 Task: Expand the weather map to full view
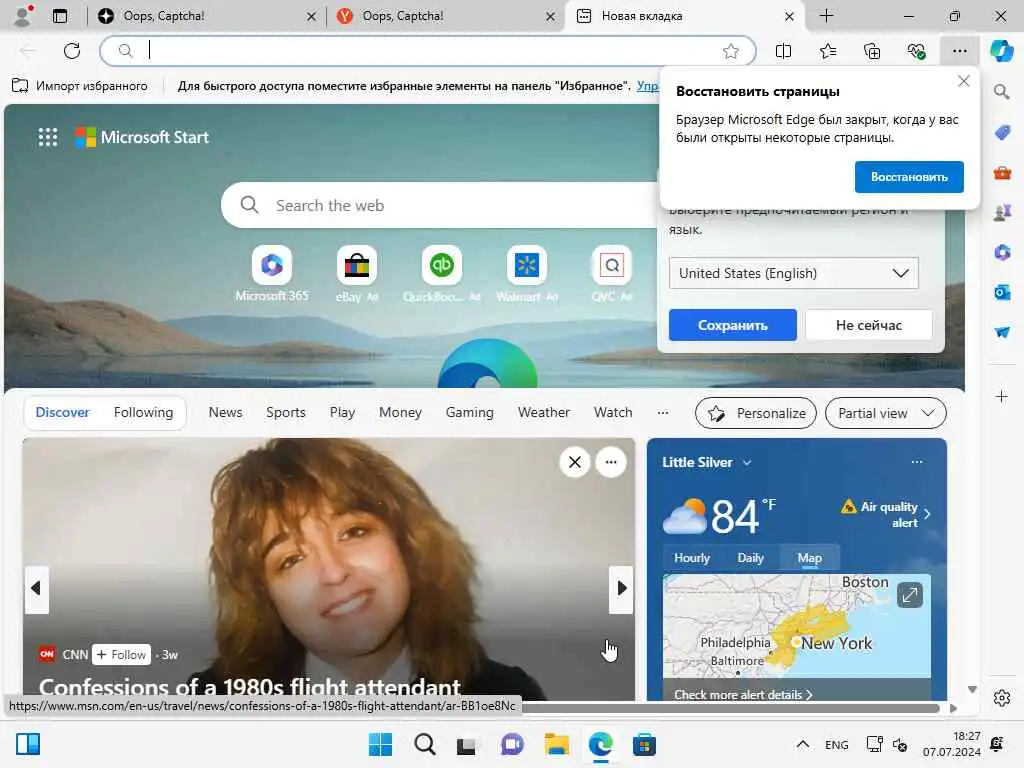coord(909,595)
